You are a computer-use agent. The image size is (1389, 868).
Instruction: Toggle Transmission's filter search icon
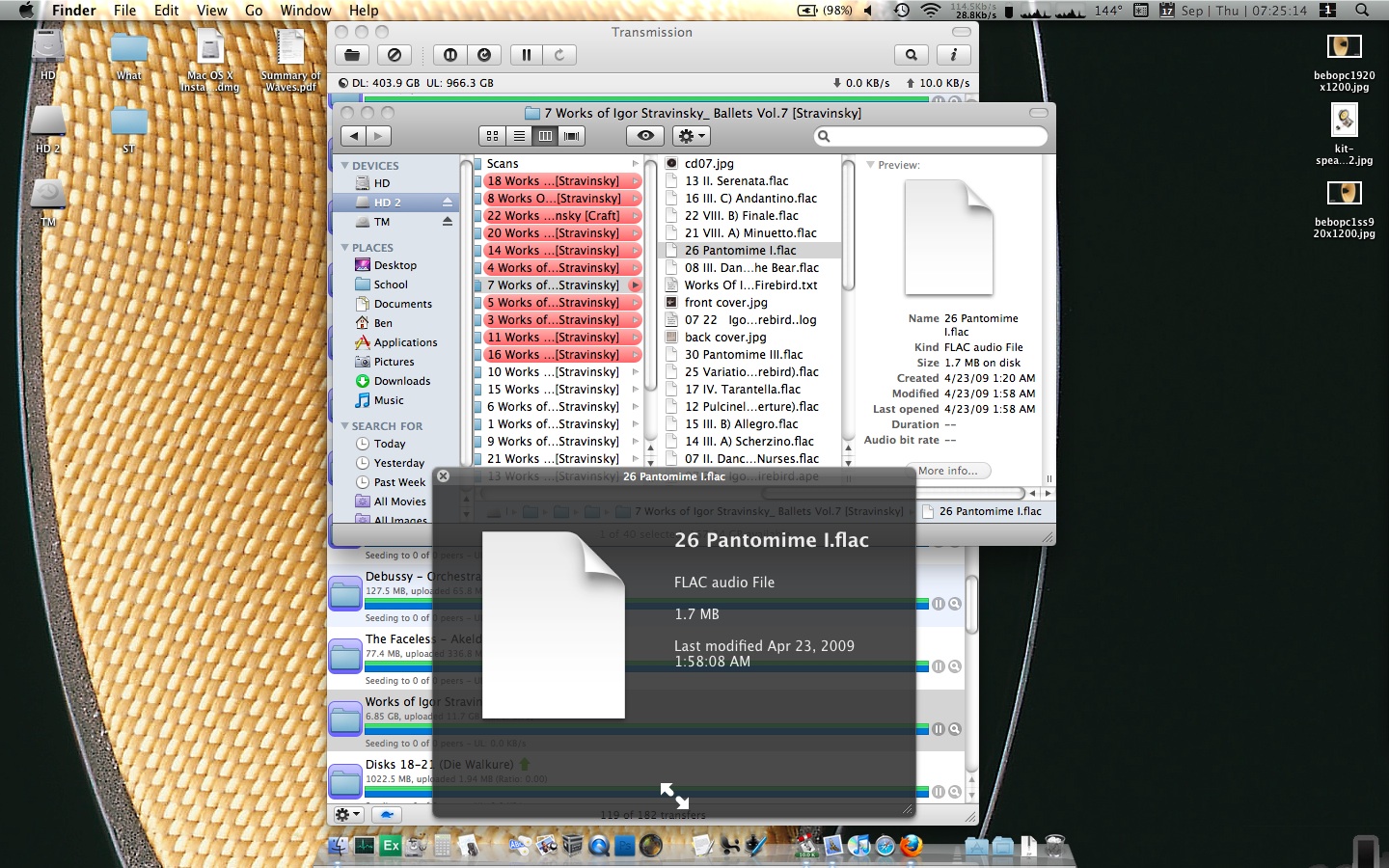(911, 55)
